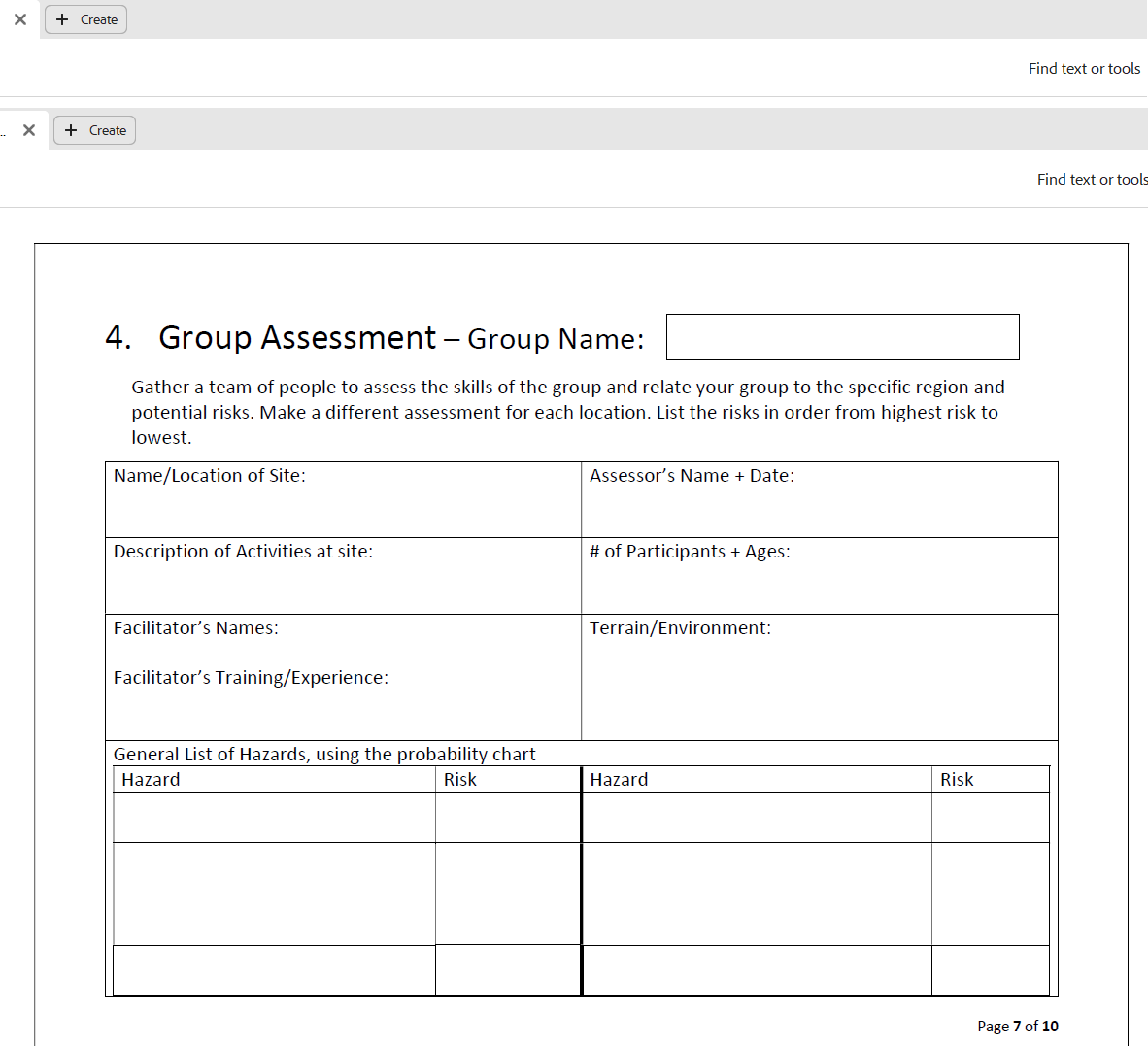
Task: Click the Terrain/Environment cell
Action: click(819, 677)
